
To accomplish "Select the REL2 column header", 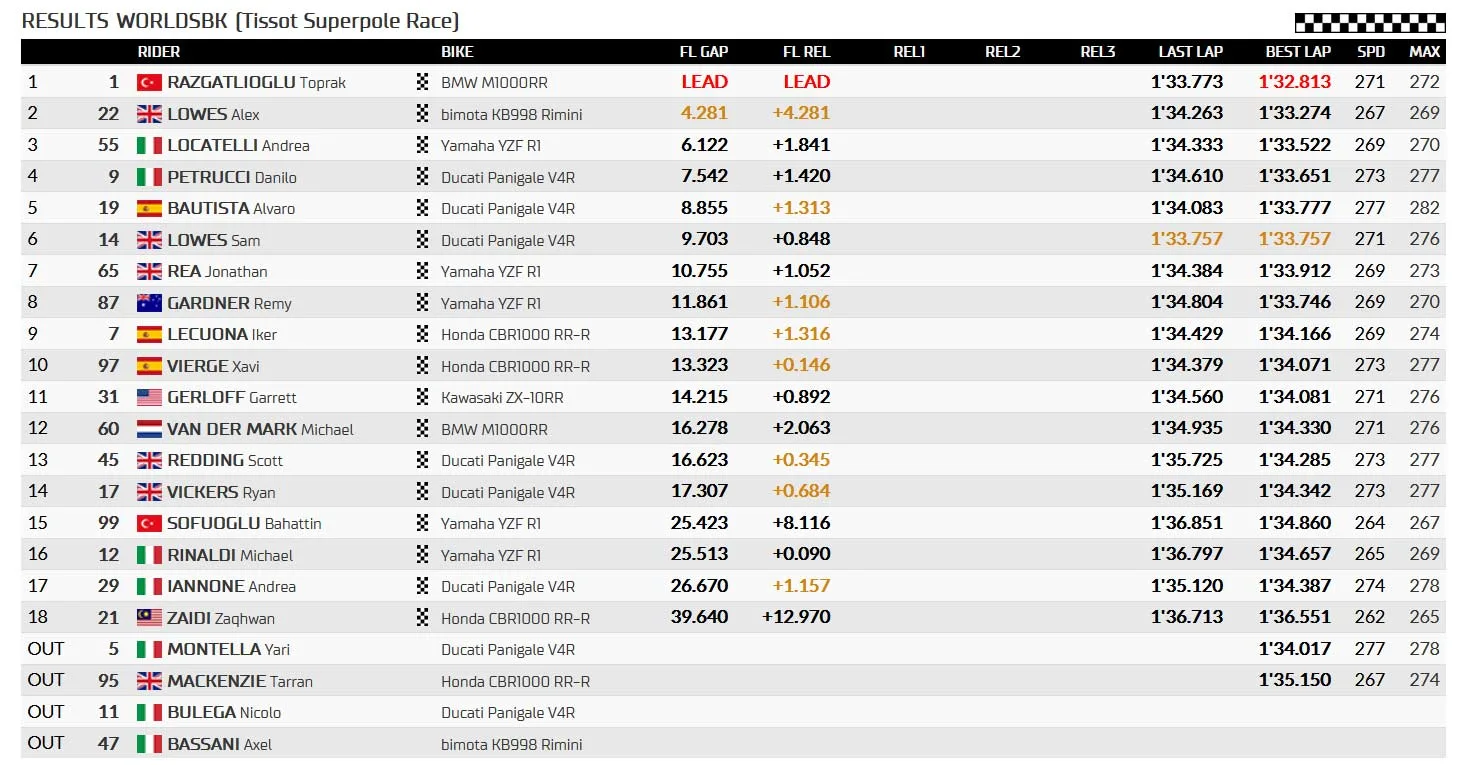I will (1003, 52).
